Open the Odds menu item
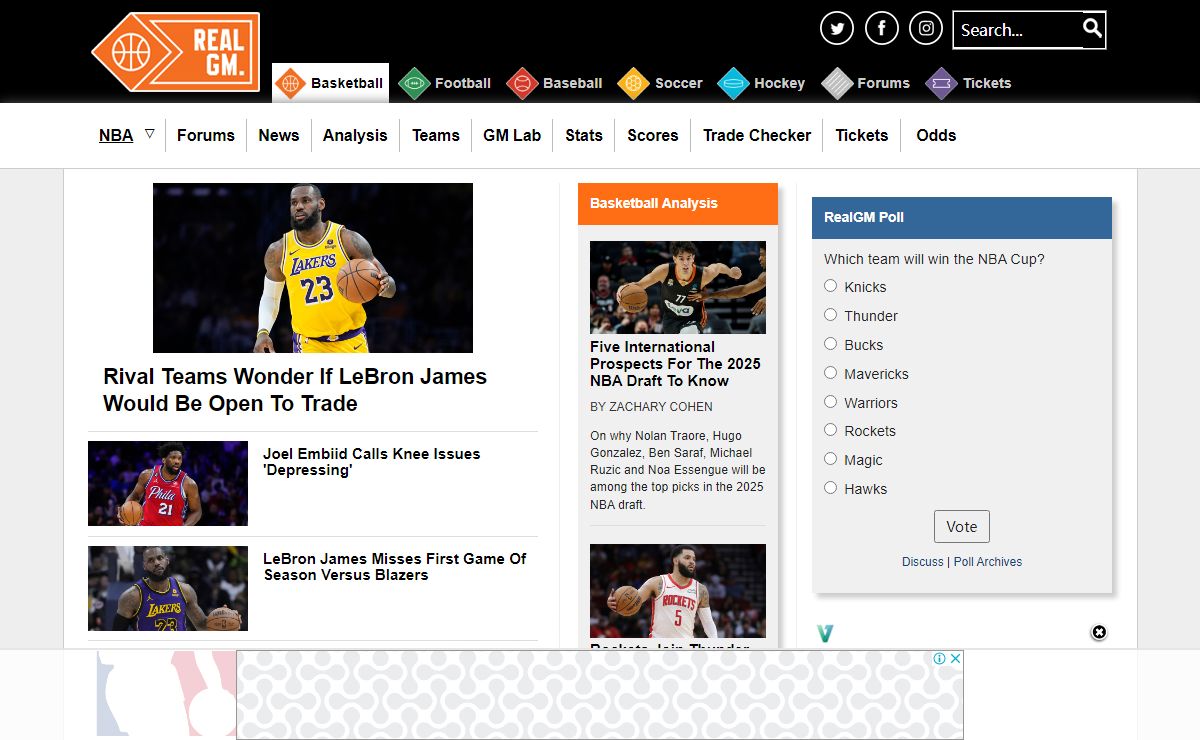The height and width of the screenshot is (740, 1200). [x=936, y=135]
